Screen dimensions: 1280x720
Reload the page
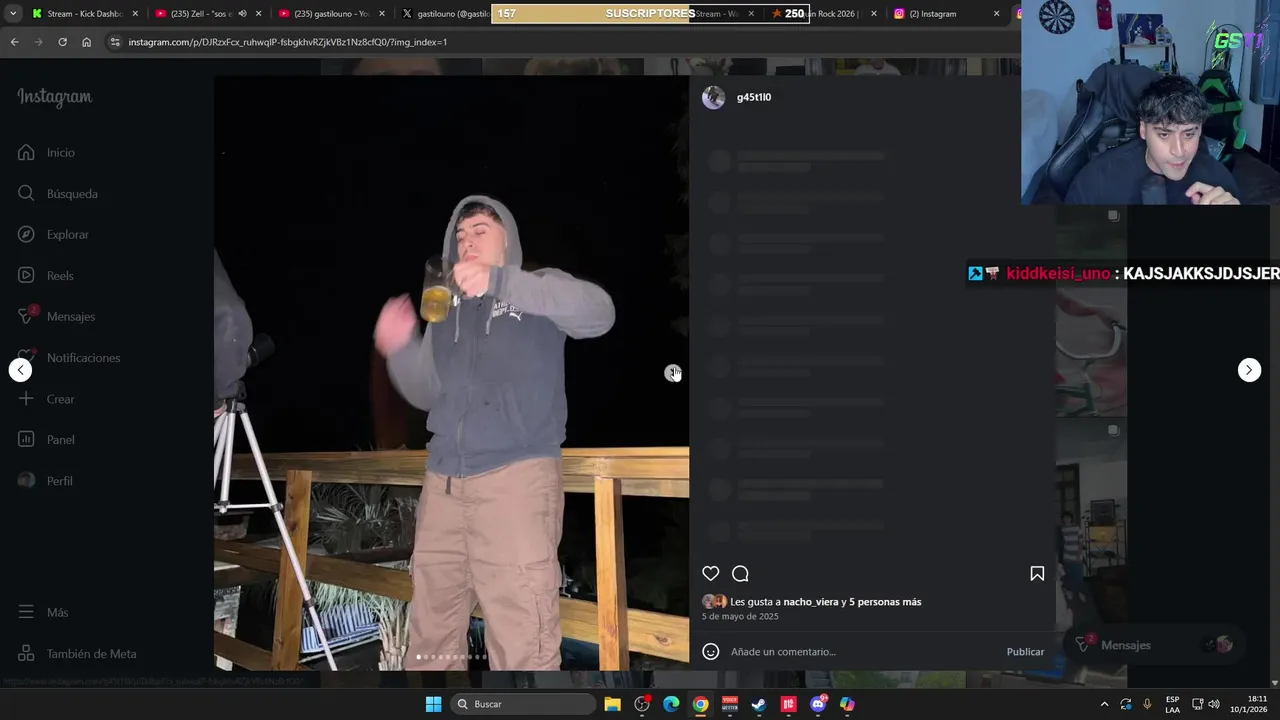tap(62, 42)
